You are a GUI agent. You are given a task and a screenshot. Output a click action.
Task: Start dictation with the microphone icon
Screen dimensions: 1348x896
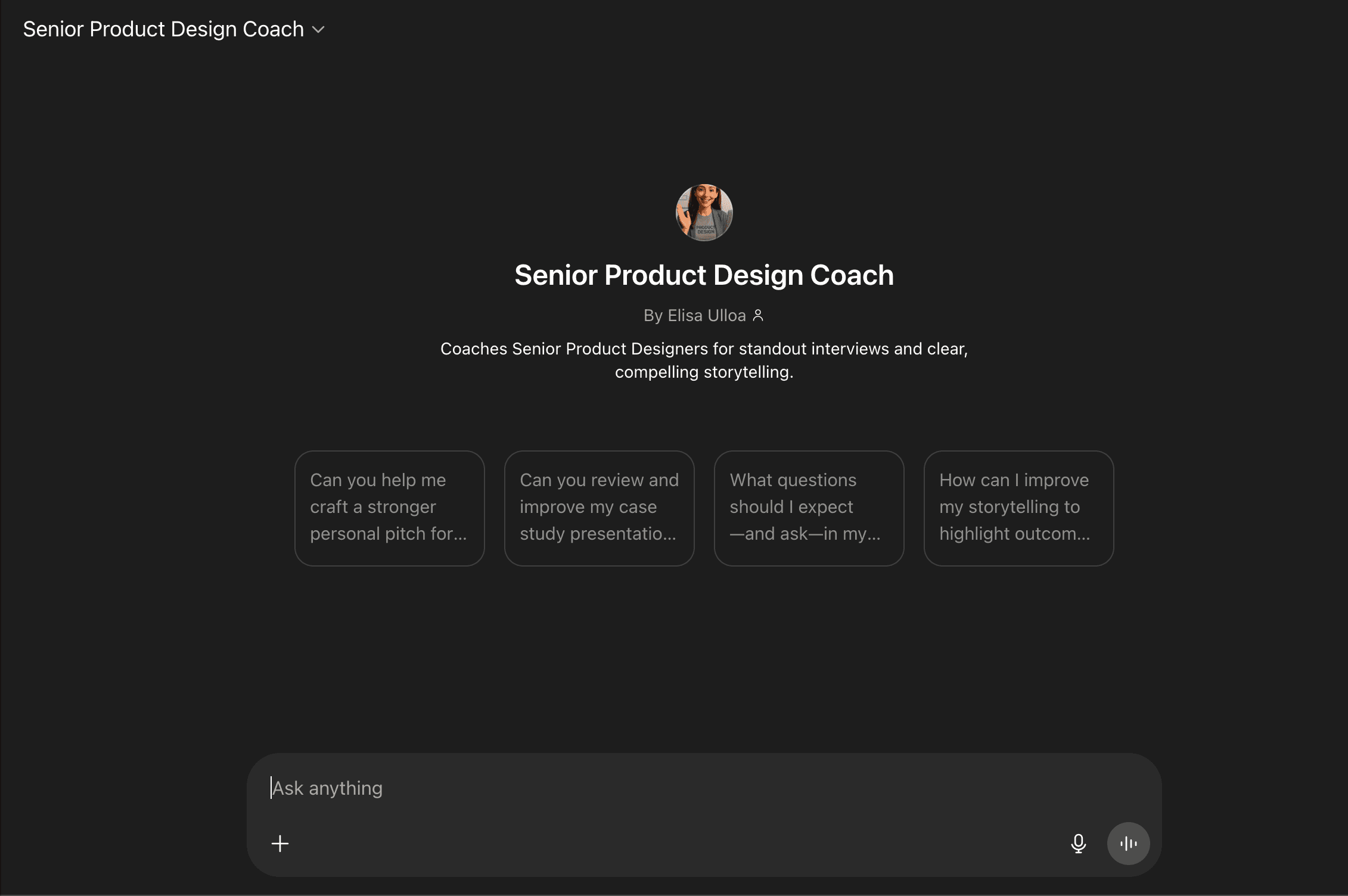(1078, 844)
